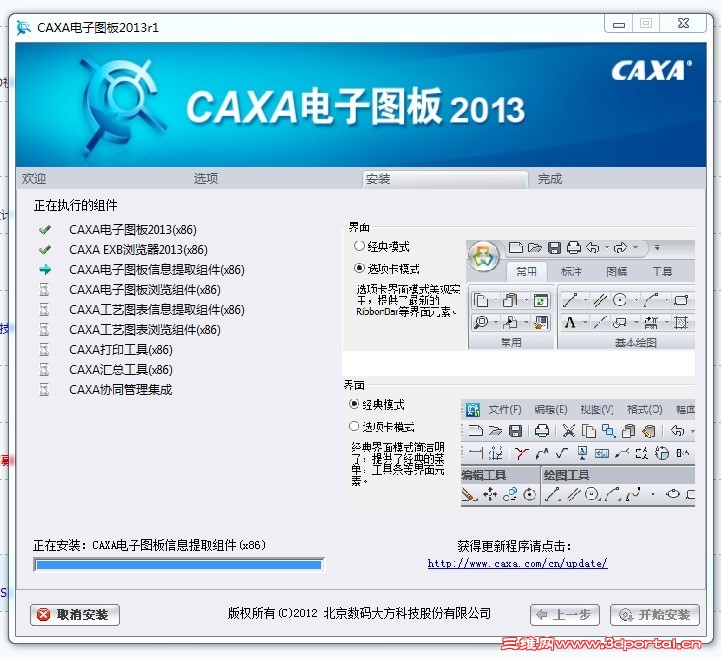Click the 选项 installer step tab
The height and width of the screenshot is (657, 721).
206,179
